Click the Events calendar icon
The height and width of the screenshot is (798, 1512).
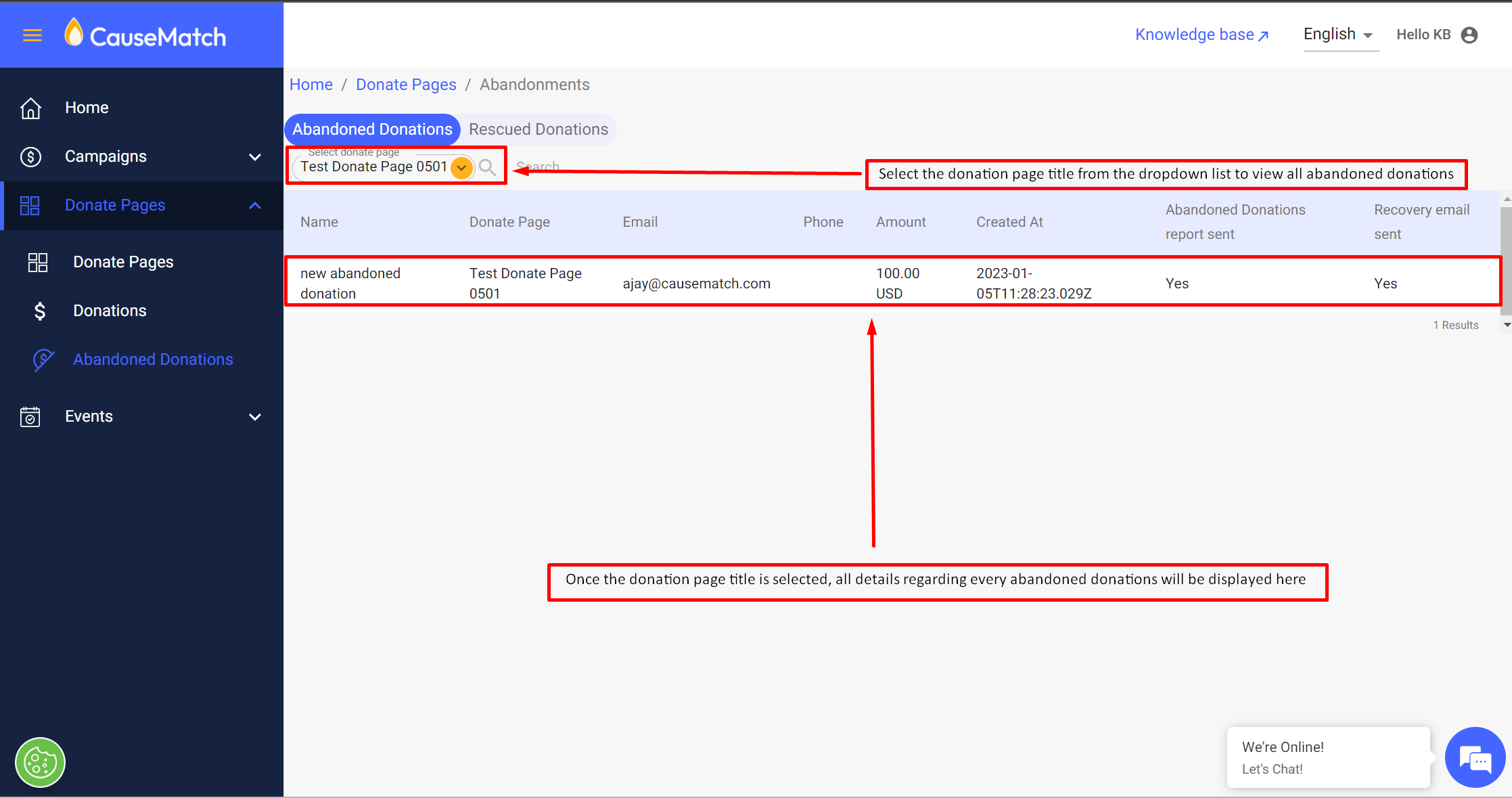point(30,417)
